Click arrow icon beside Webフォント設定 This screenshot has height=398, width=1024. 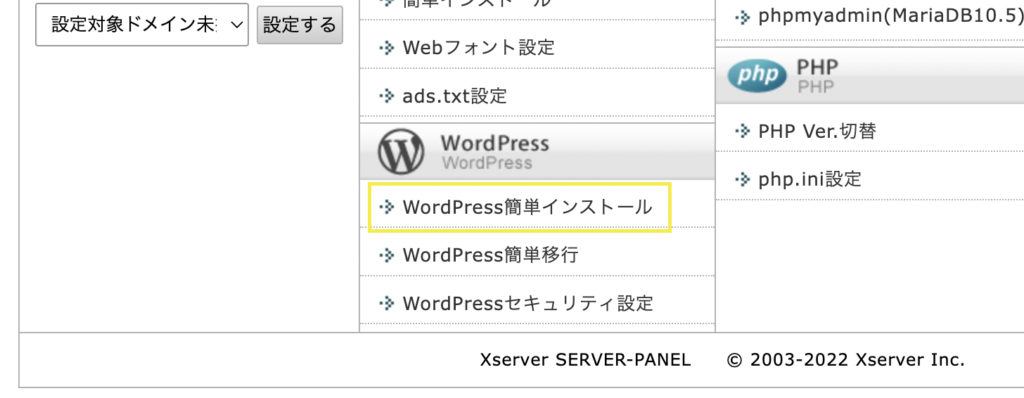pyautogui.click(x=387, y=48)
